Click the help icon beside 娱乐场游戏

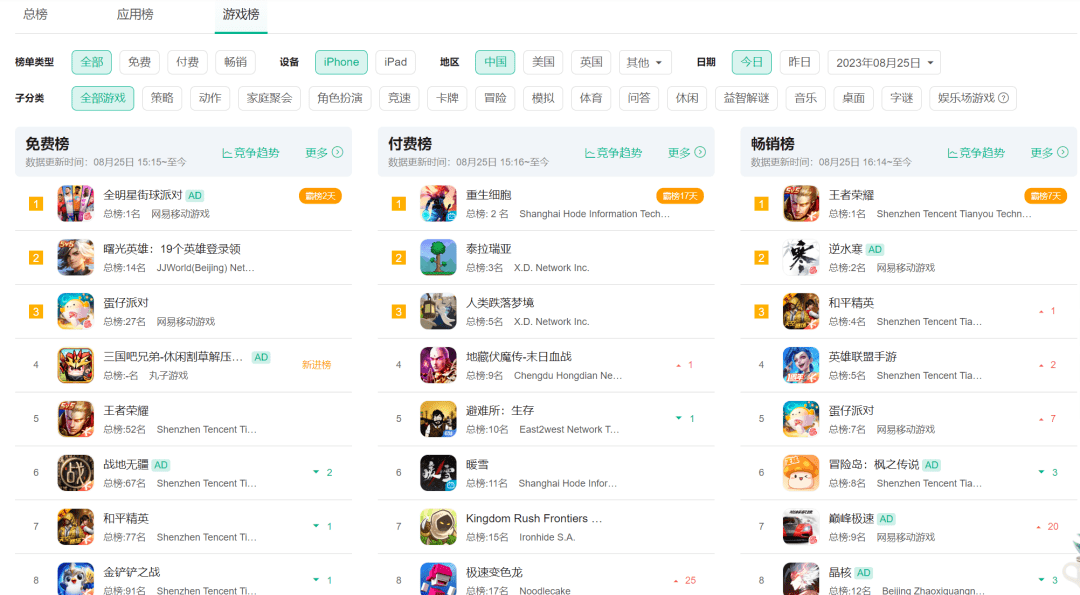(1004, 98)
